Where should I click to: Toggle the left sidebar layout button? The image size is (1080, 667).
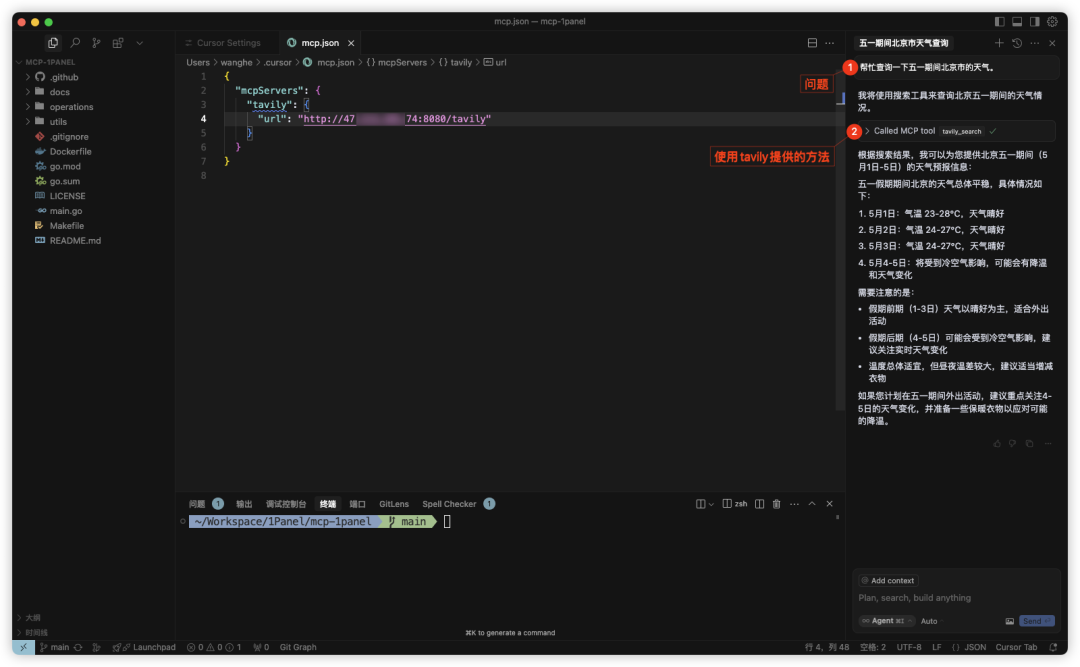point(999,21)
